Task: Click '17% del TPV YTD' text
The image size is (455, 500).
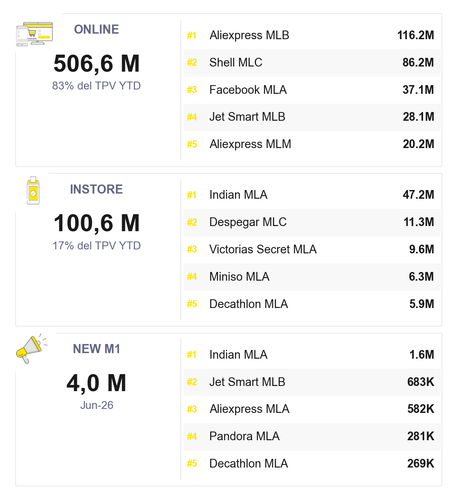Action: [96, 246]
